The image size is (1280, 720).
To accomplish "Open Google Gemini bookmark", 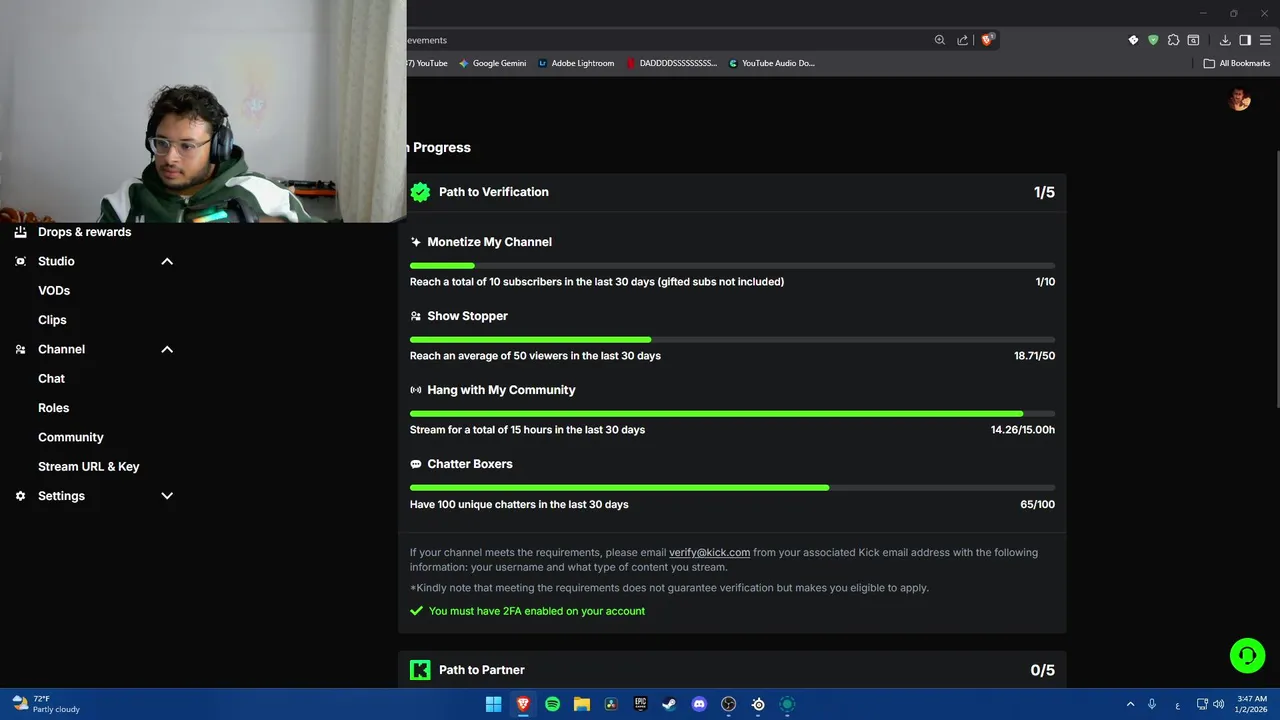I will pos(492,63).
